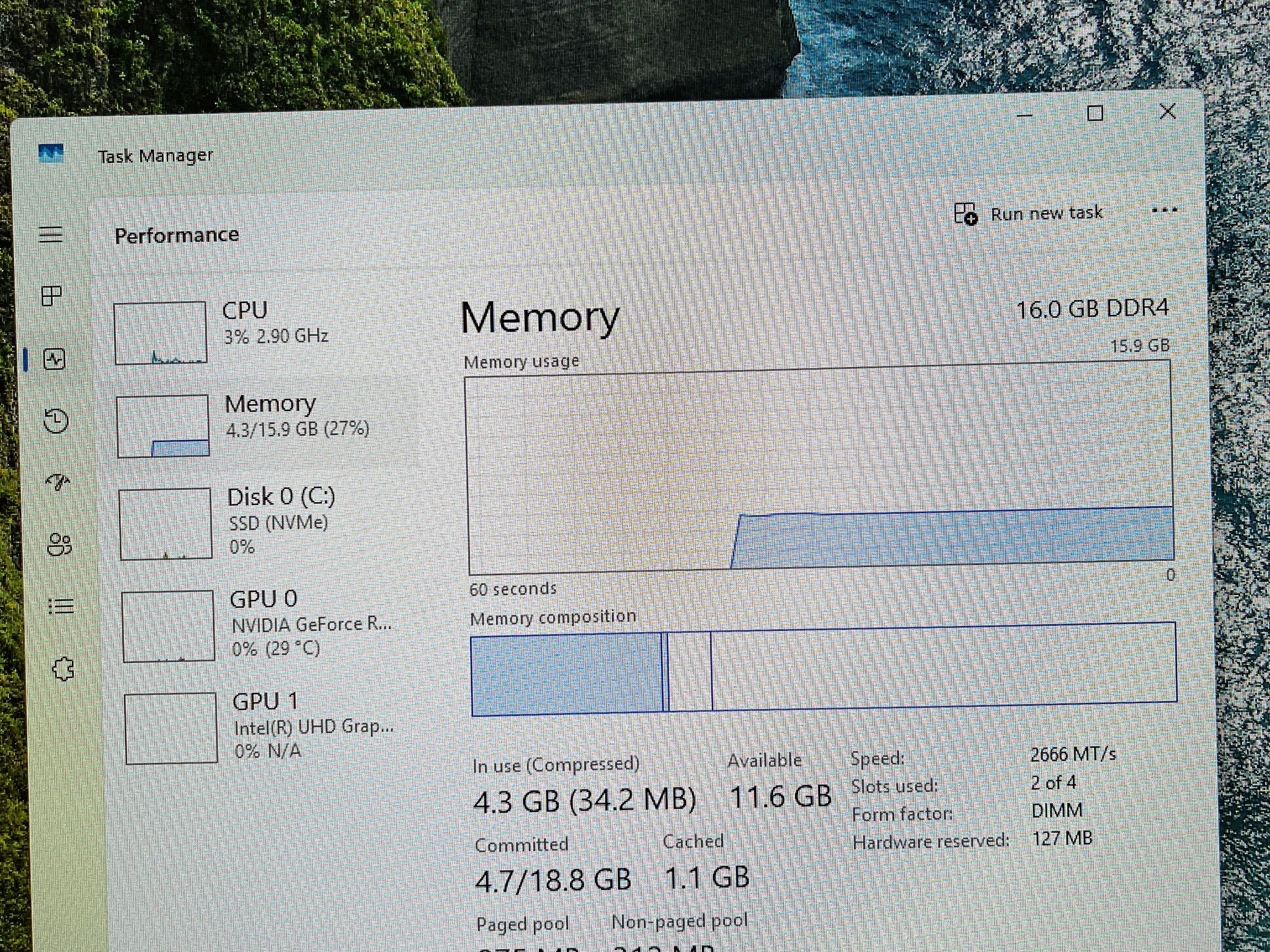Click the 16.0 GB DDR4 label
The height and width of the screenshot is (952, 1270).
point(1092,308)
